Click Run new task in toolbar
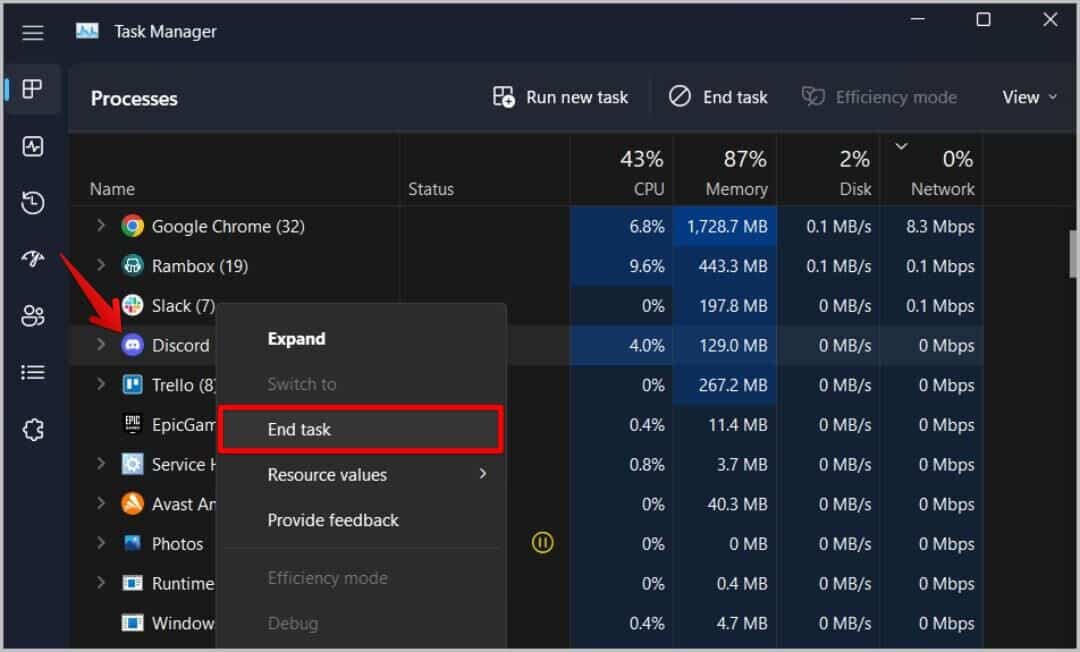This screenshot has width=1080, height=652. coord(560,97)
